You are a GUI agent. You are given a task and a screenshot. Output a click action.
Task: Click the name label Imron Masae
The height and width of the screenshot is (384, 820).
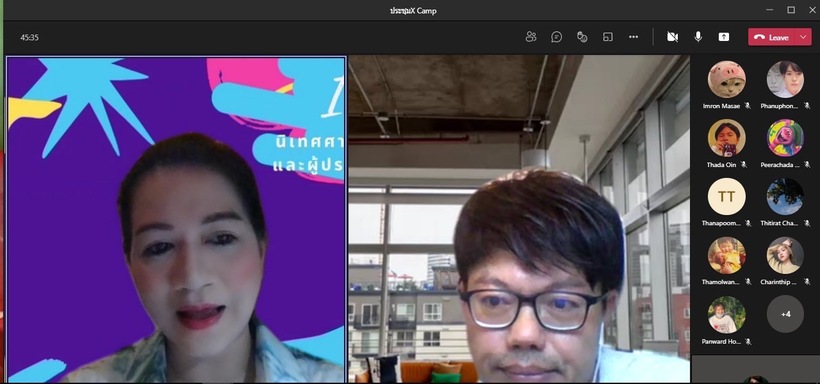tap(721, 106)
